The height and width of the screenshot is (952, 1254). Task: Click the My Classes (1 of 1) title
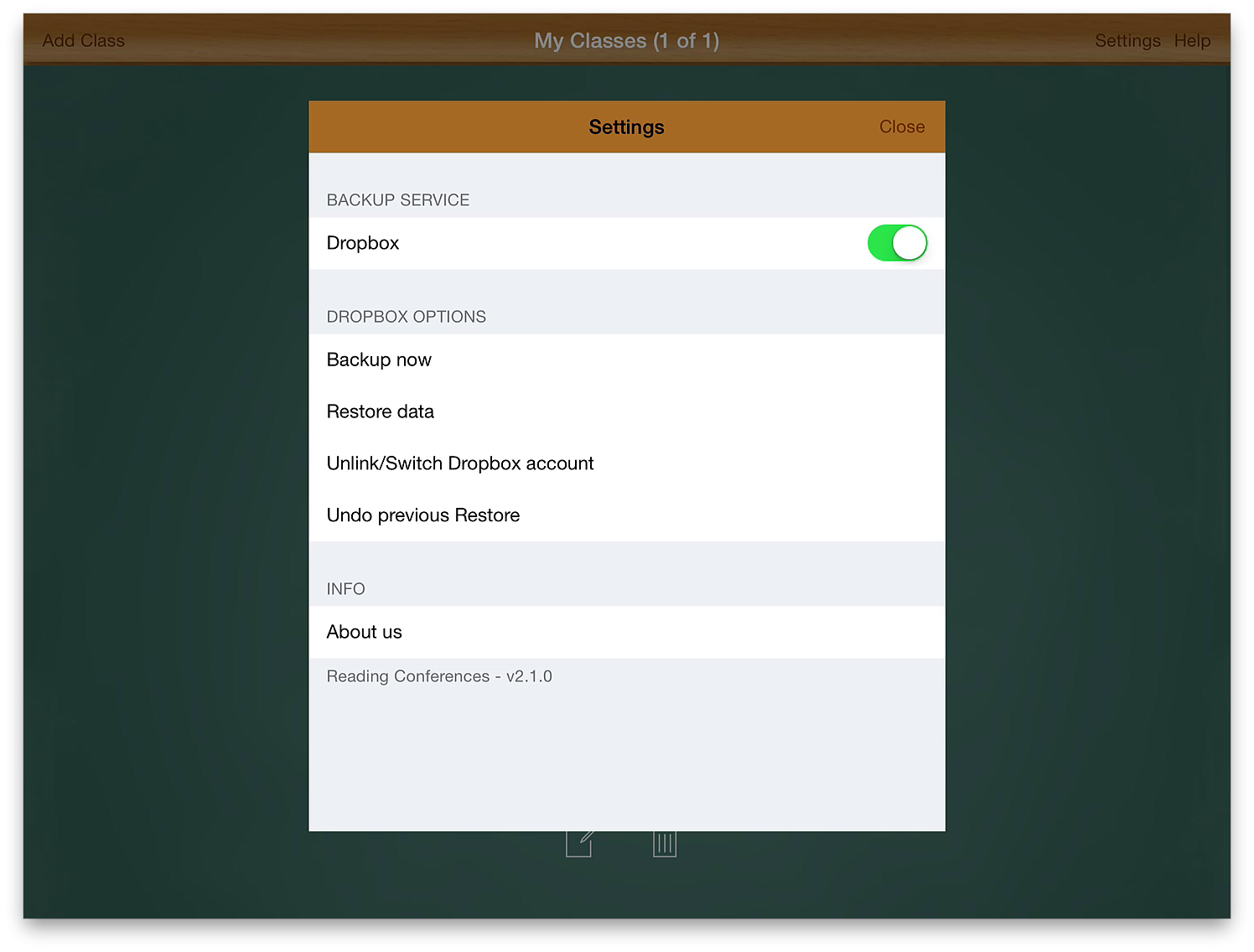tap(627, 40)
